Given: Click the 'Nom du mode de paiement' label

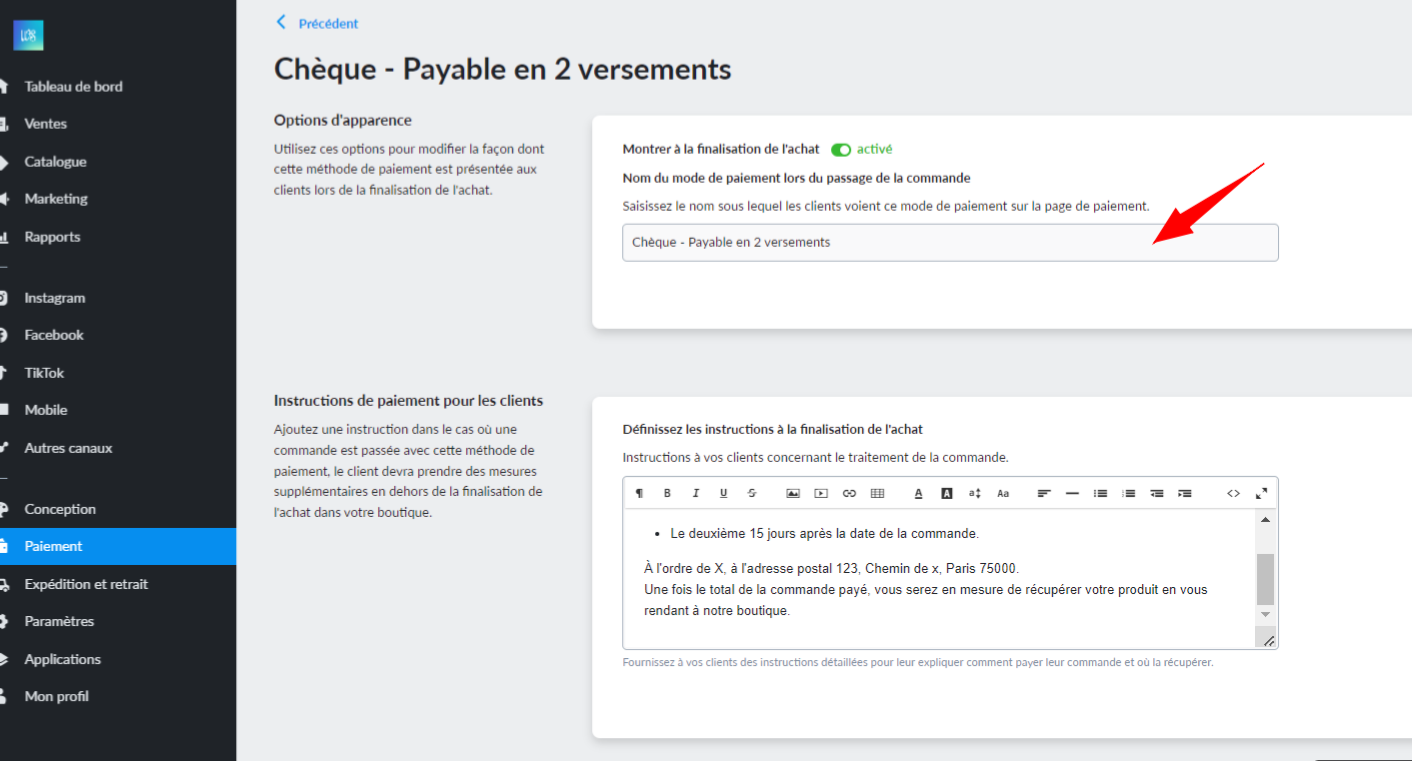Looking at the screenshot, I should (797, 178).
